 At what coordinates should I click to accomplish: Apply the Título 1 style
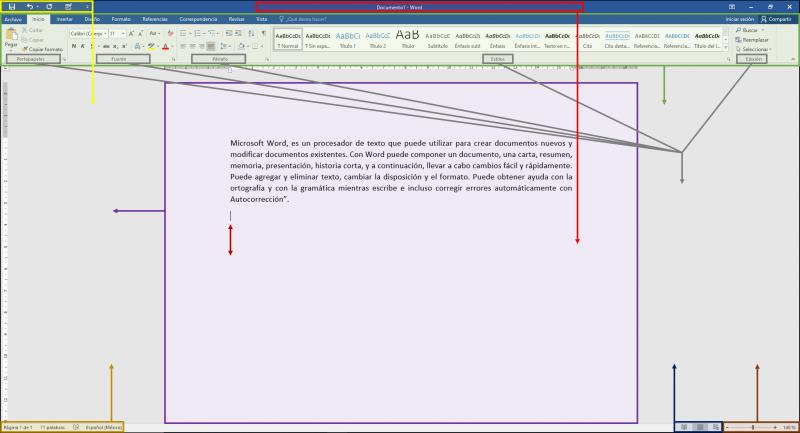(348, 39)
